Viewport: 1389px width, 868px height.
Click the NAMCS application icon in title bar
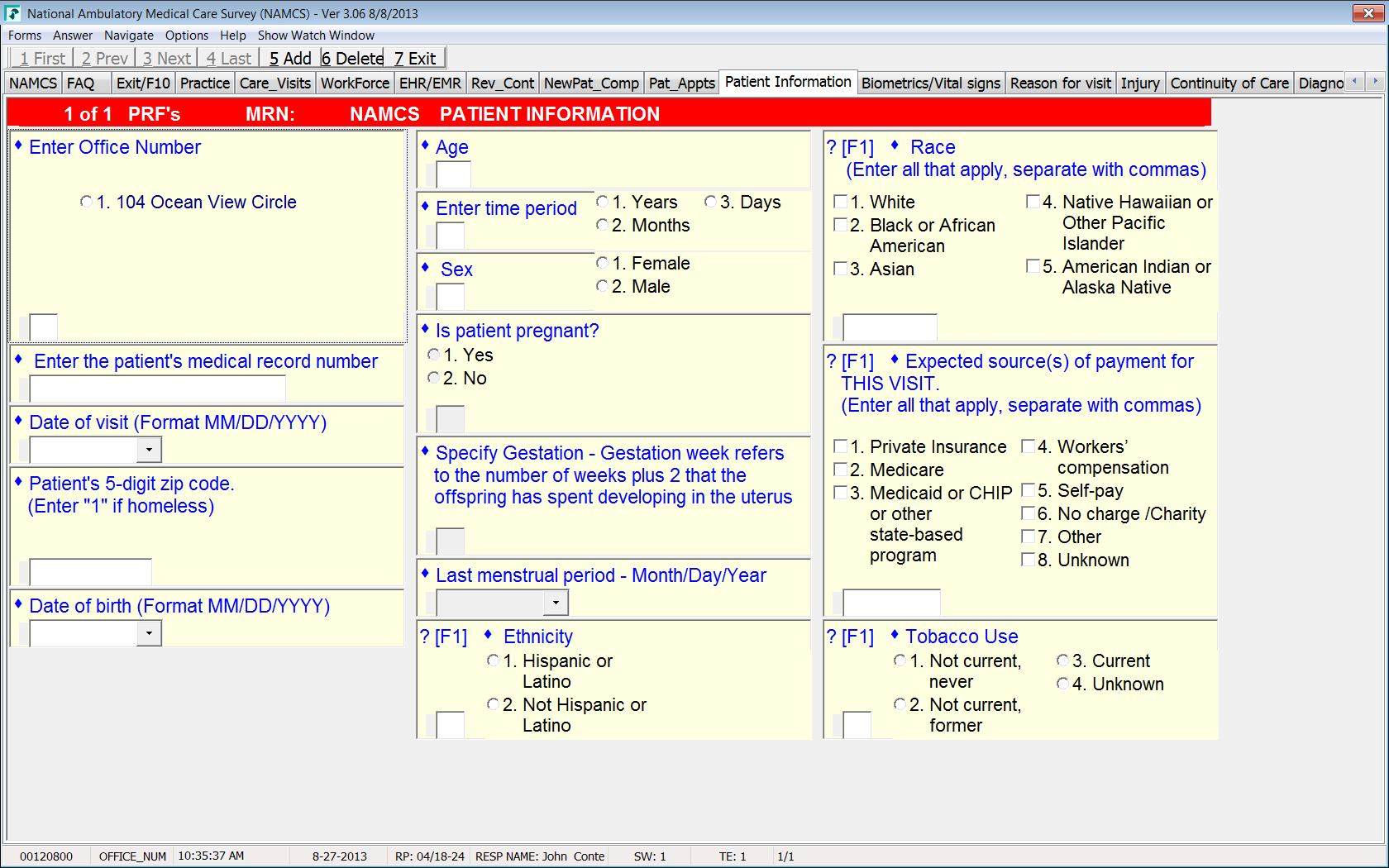click(x=12, y=13)
